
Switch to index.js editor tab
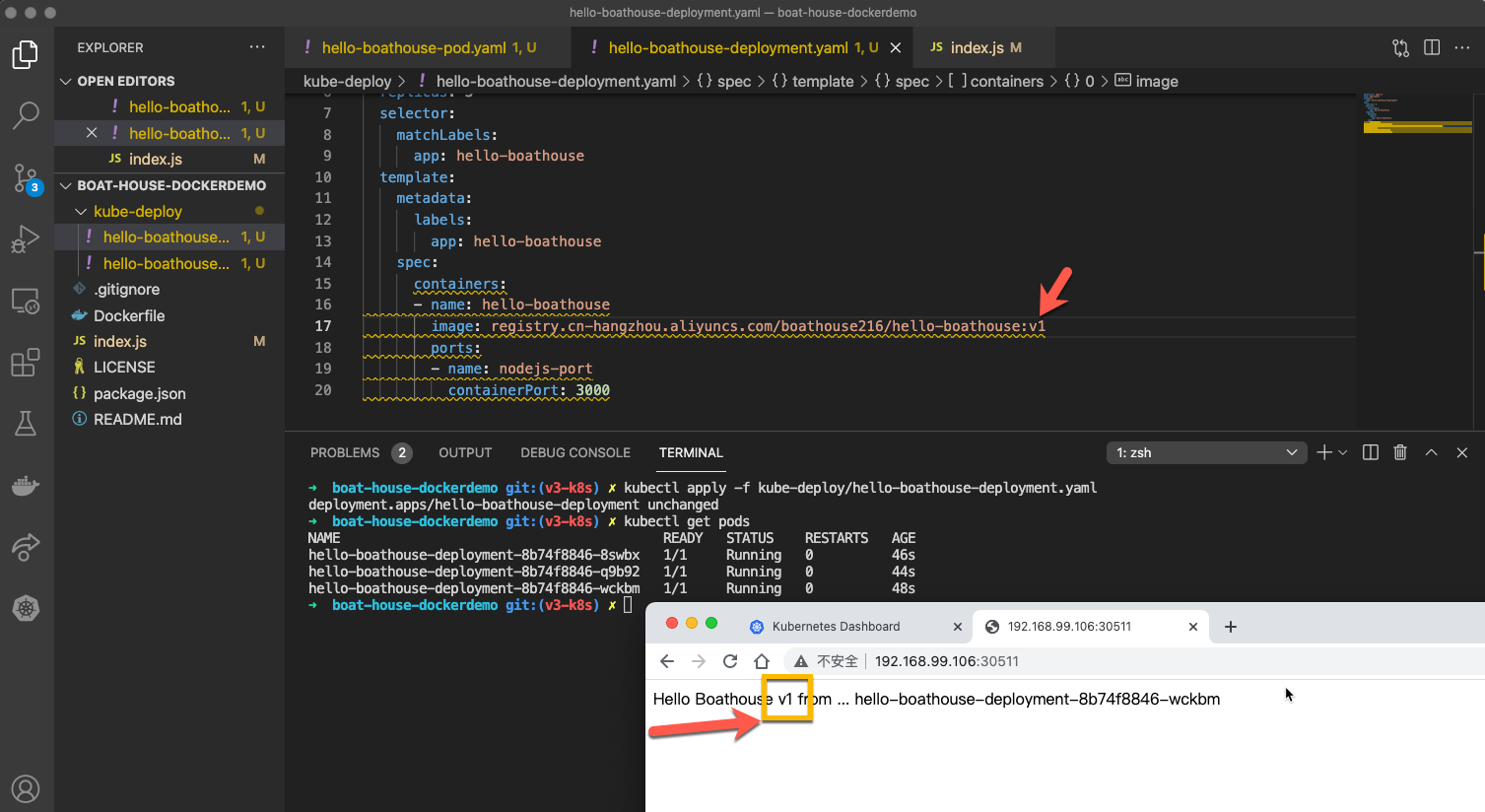point(976,47)
